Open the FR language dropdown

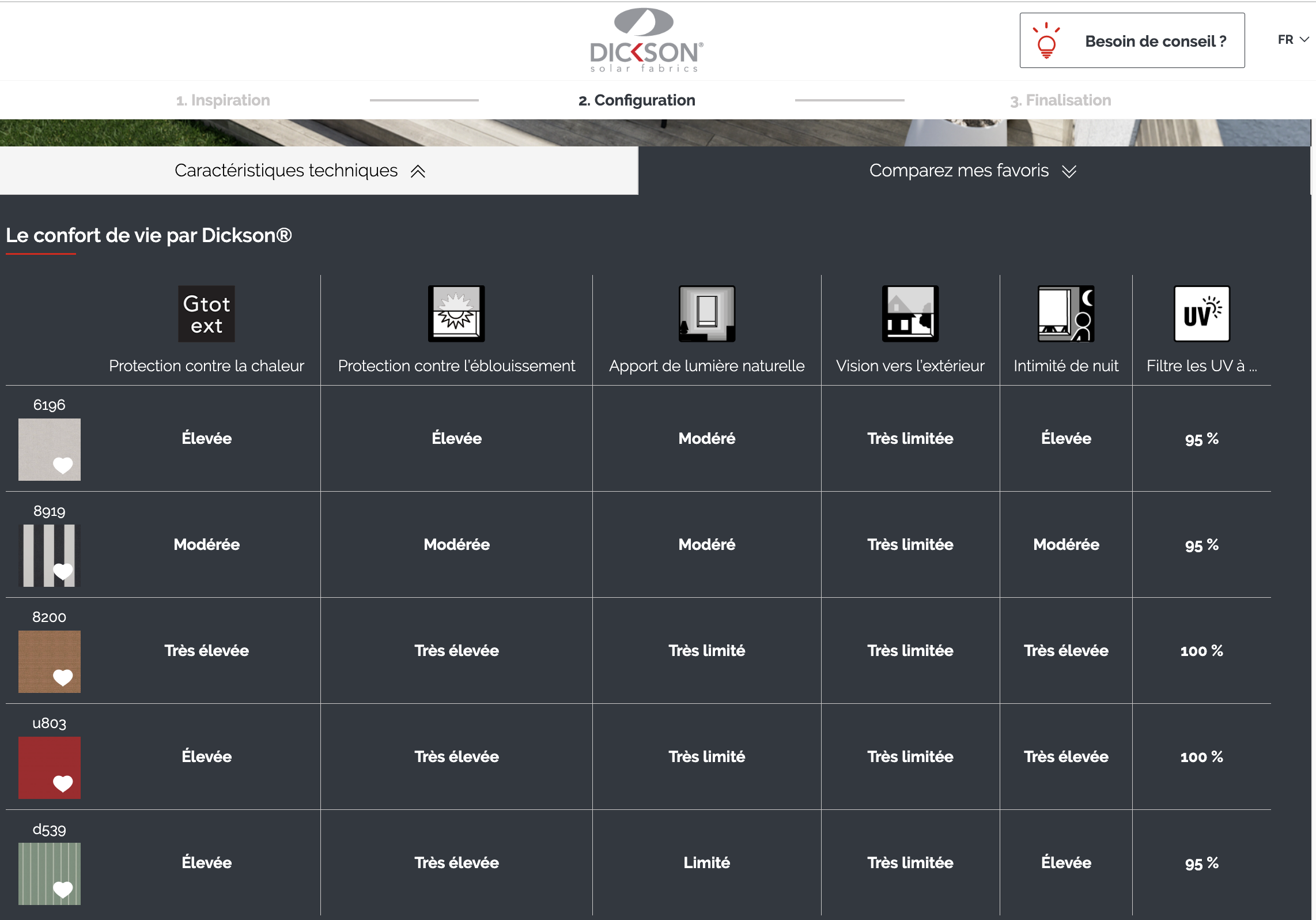click(x=1293, y=40)
